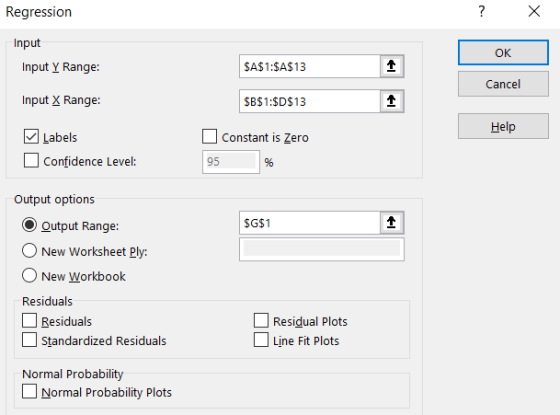Enable Line Fit Plots checkbox

point(261,340)
